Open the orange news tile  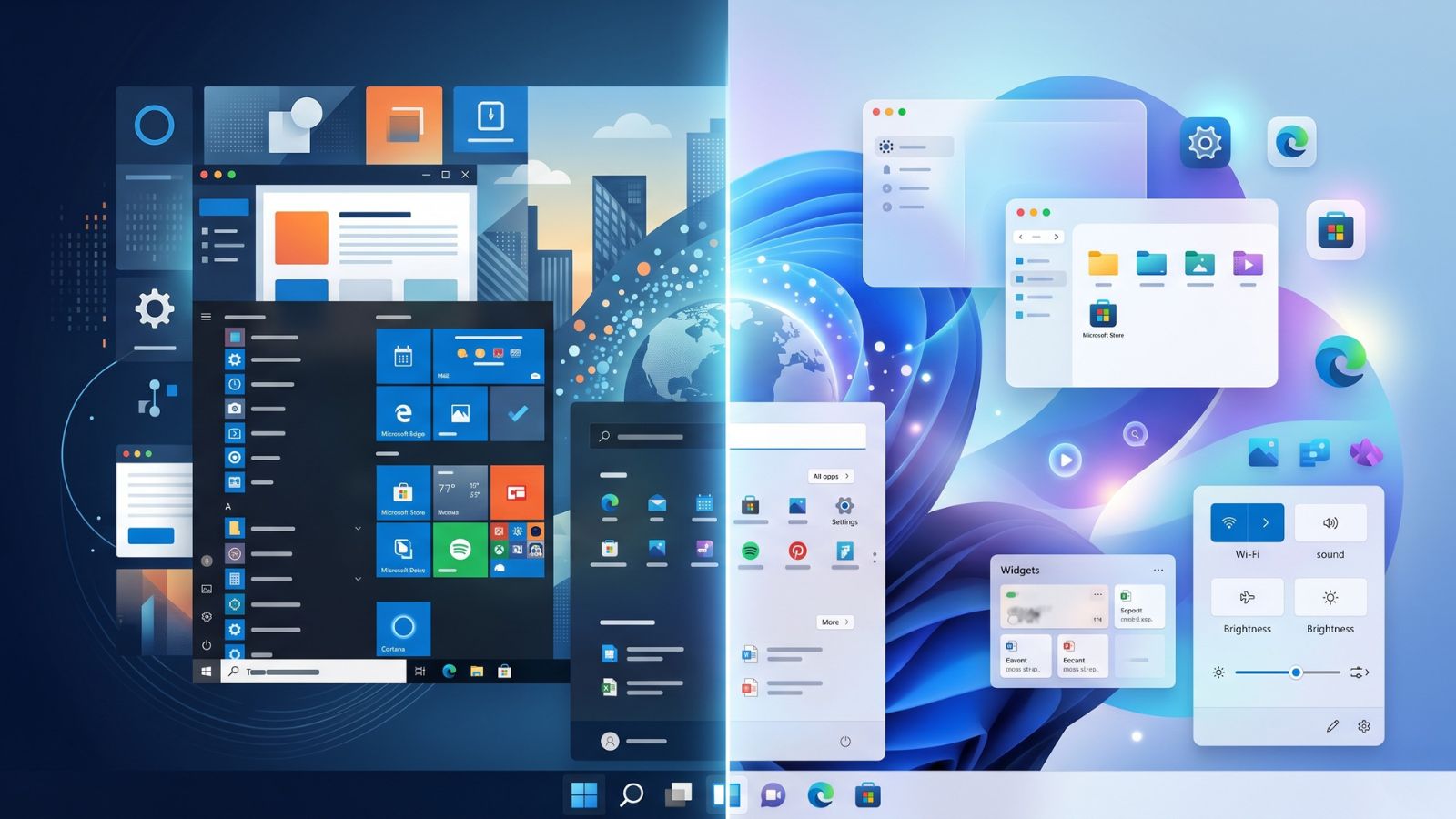517,492
